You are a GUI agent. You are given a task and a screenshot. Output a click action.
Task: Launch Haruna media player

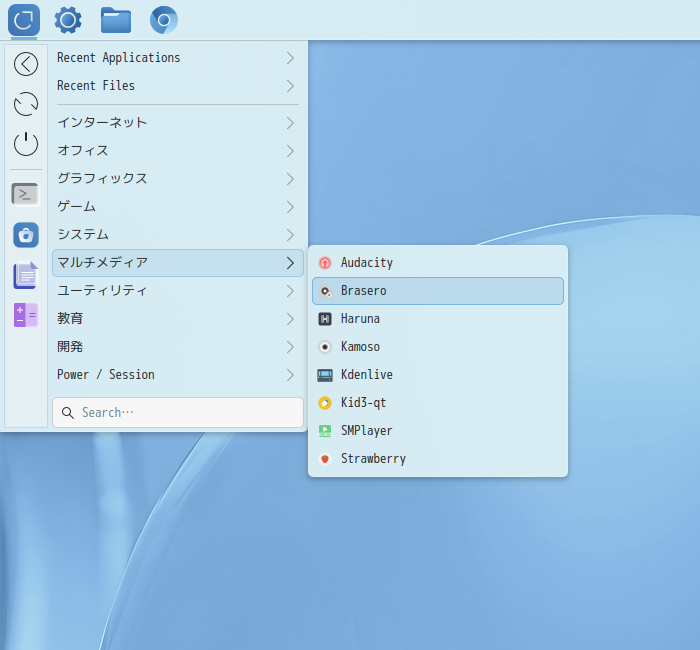[360, 319]
